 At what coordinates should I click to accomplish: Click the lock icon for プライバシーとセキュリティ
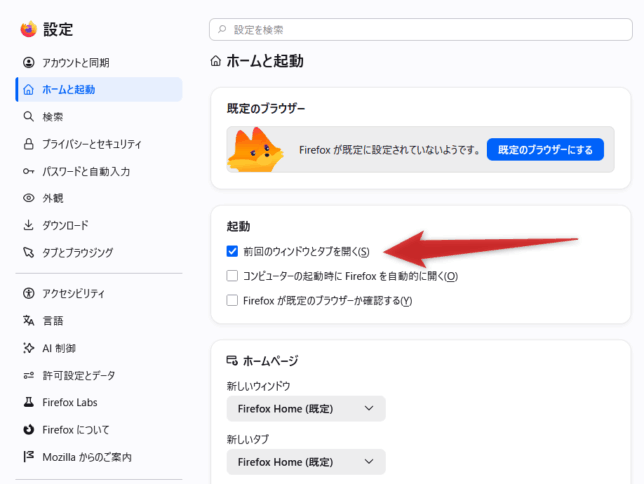pos(28,144)
